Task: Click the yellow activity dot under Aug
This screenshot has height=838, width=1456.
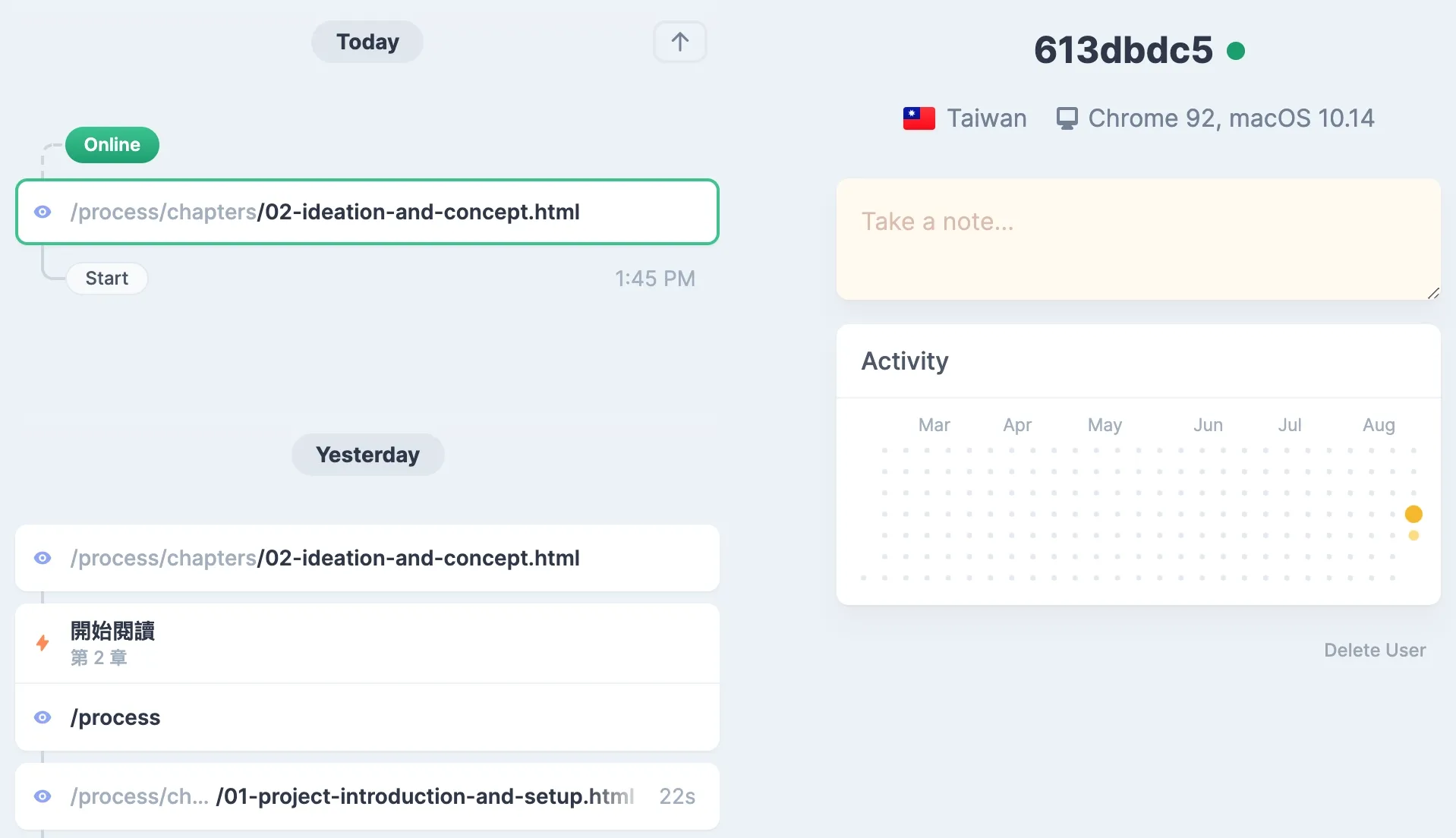Action: coord(1413,514)
